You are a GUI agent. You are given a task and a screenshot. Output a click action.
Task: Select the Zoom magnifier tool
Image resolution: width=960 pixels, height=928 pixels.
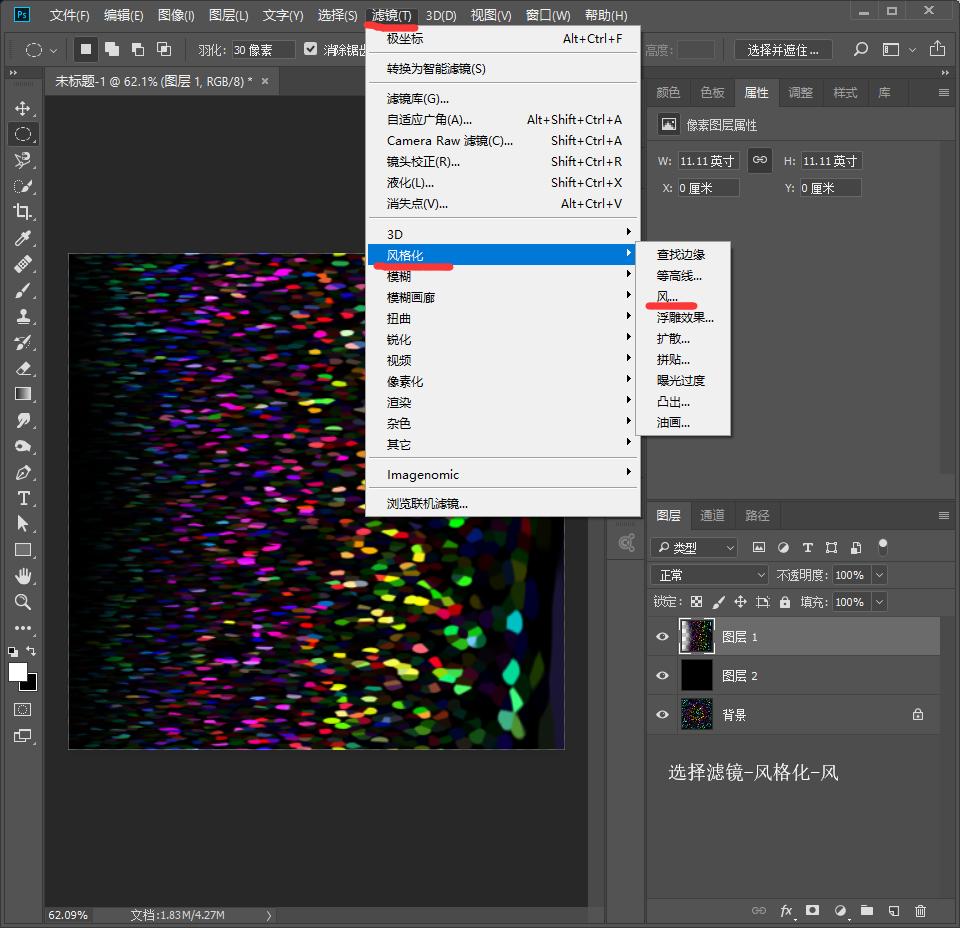point(22,602)
